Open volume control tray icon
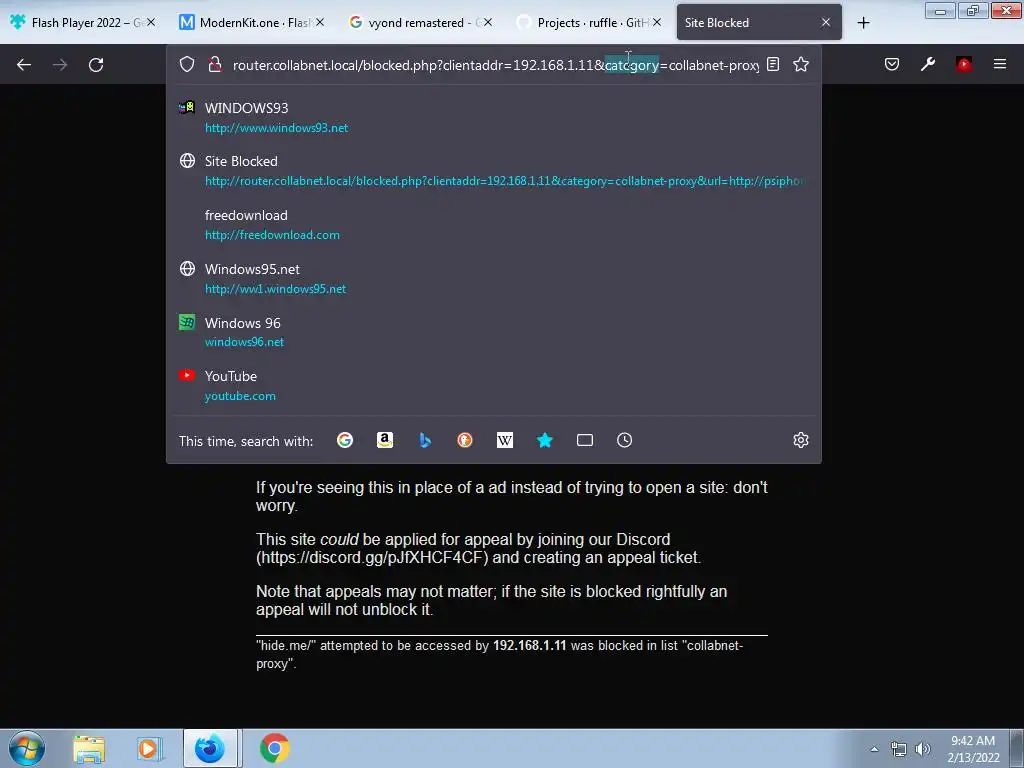The height and width of the screenshot is (768, 1024). (x=922, y=749)
